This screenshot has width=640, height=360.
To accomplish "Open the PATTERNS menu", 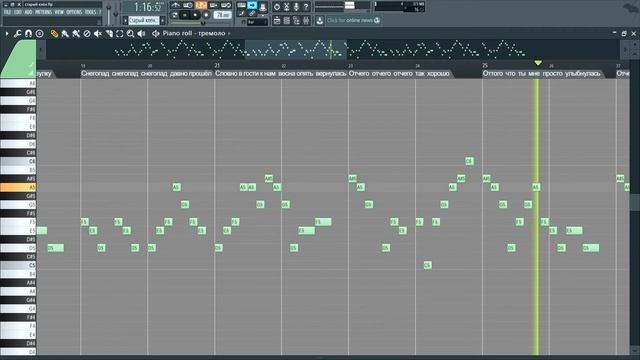I will (43, 12).
